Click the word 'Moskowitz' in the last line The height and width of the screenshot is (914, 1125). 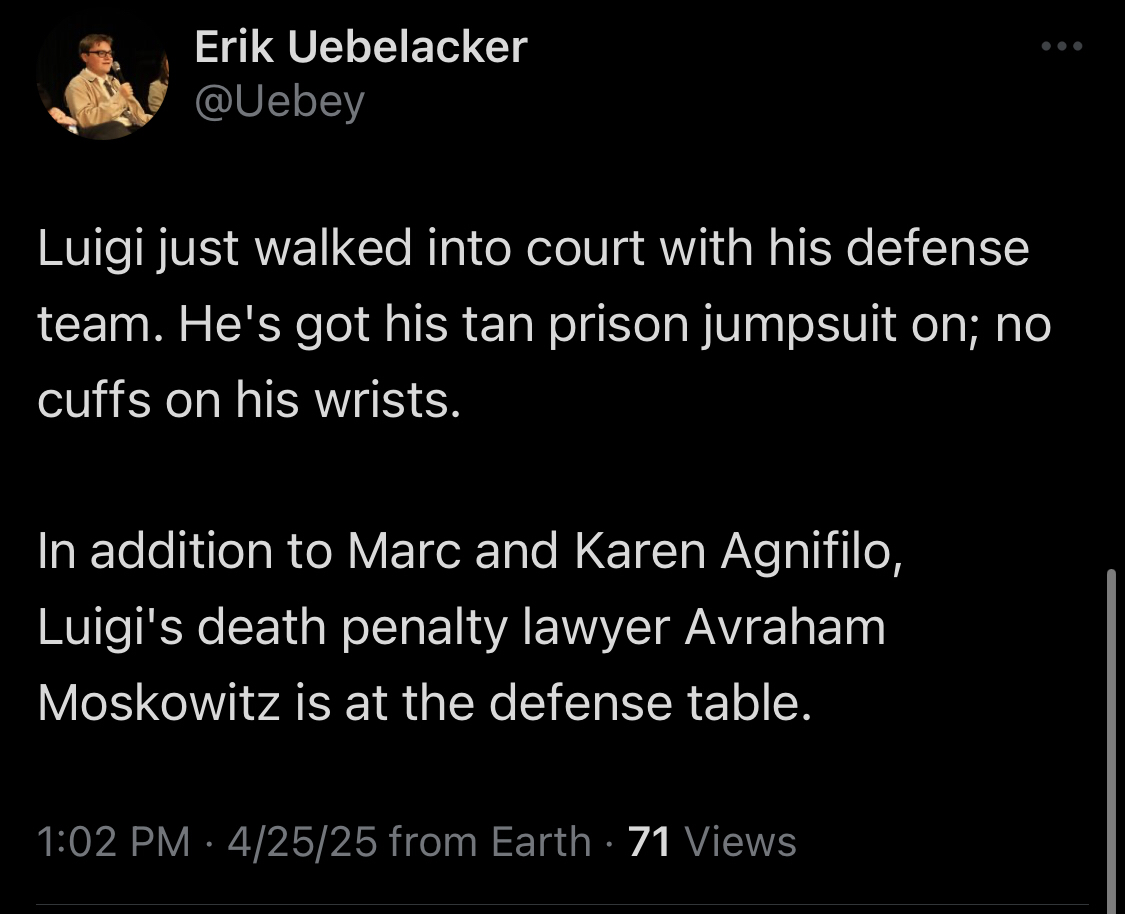coord(159,702)
